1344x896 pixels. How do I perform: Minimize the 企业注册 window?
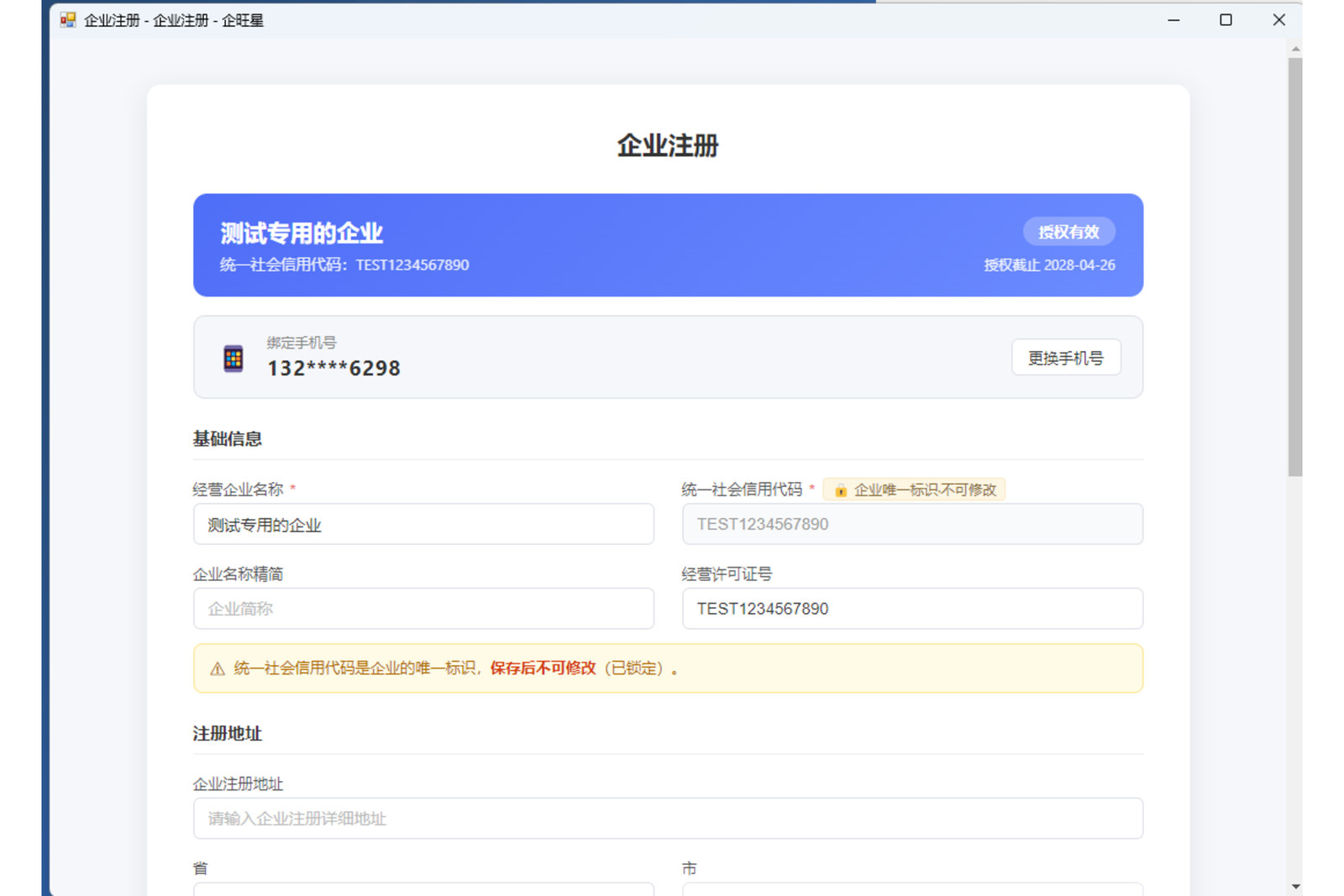pyautogui.click(x=1173, y=20)
